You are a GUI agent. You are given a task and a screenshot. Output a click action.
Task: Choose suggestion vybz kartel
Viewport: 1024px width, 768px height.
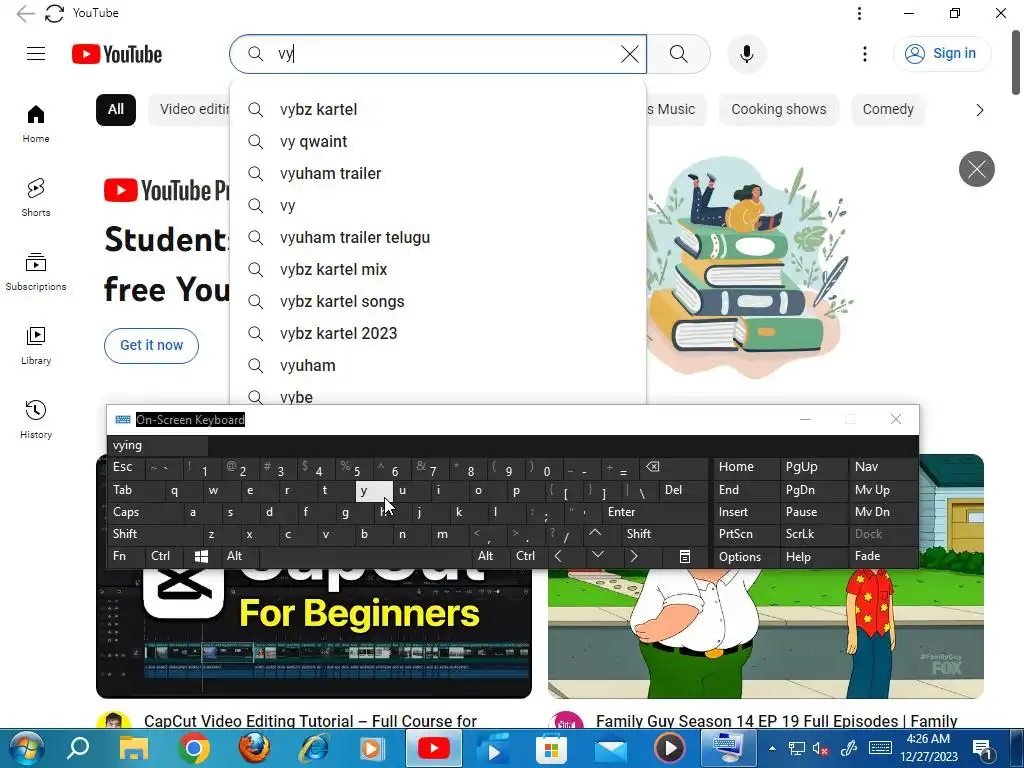pyautogui.click(x=438, y=109)
